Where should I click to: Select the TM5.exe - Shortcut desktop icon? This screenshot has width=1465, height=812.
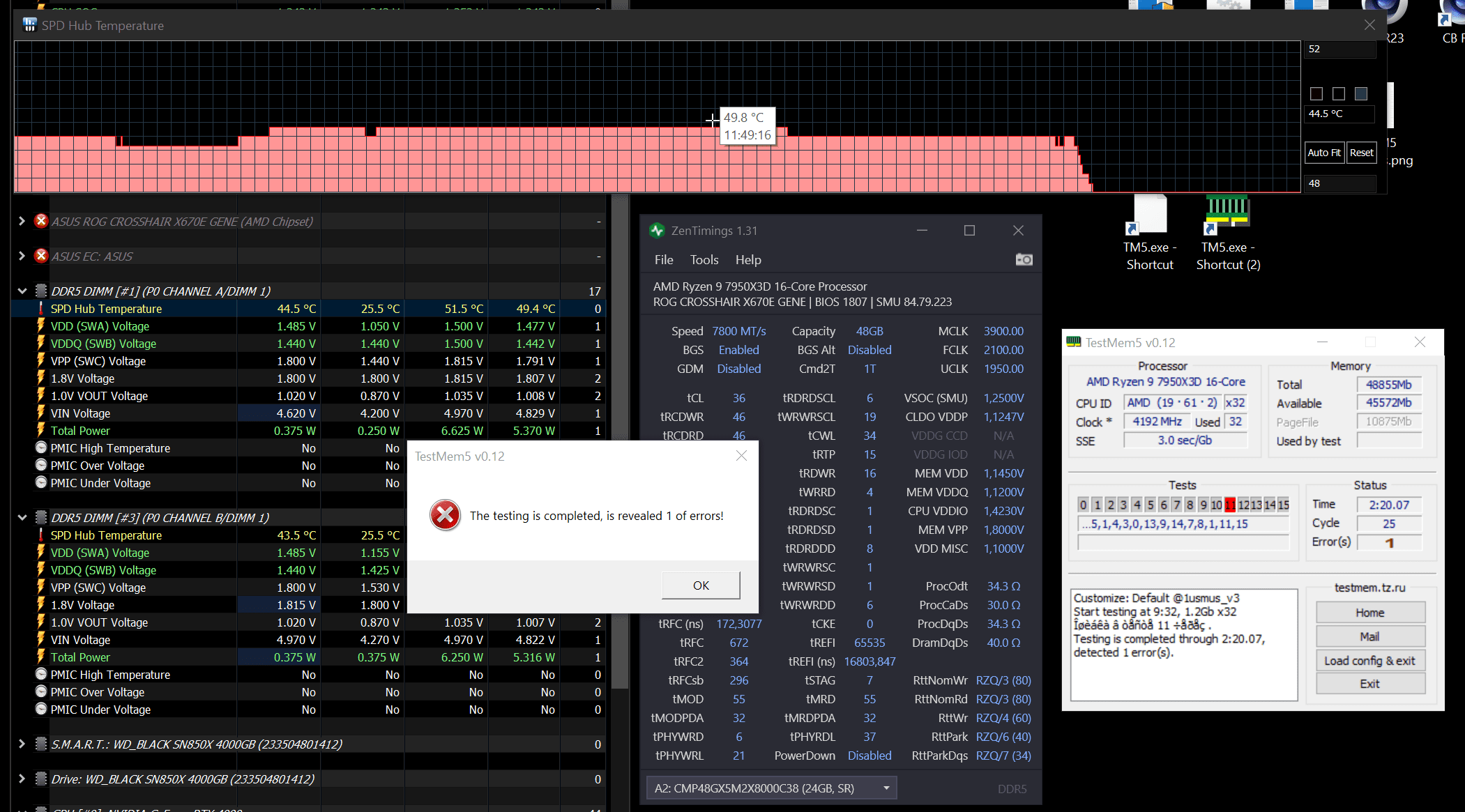tap(1150, 232)
